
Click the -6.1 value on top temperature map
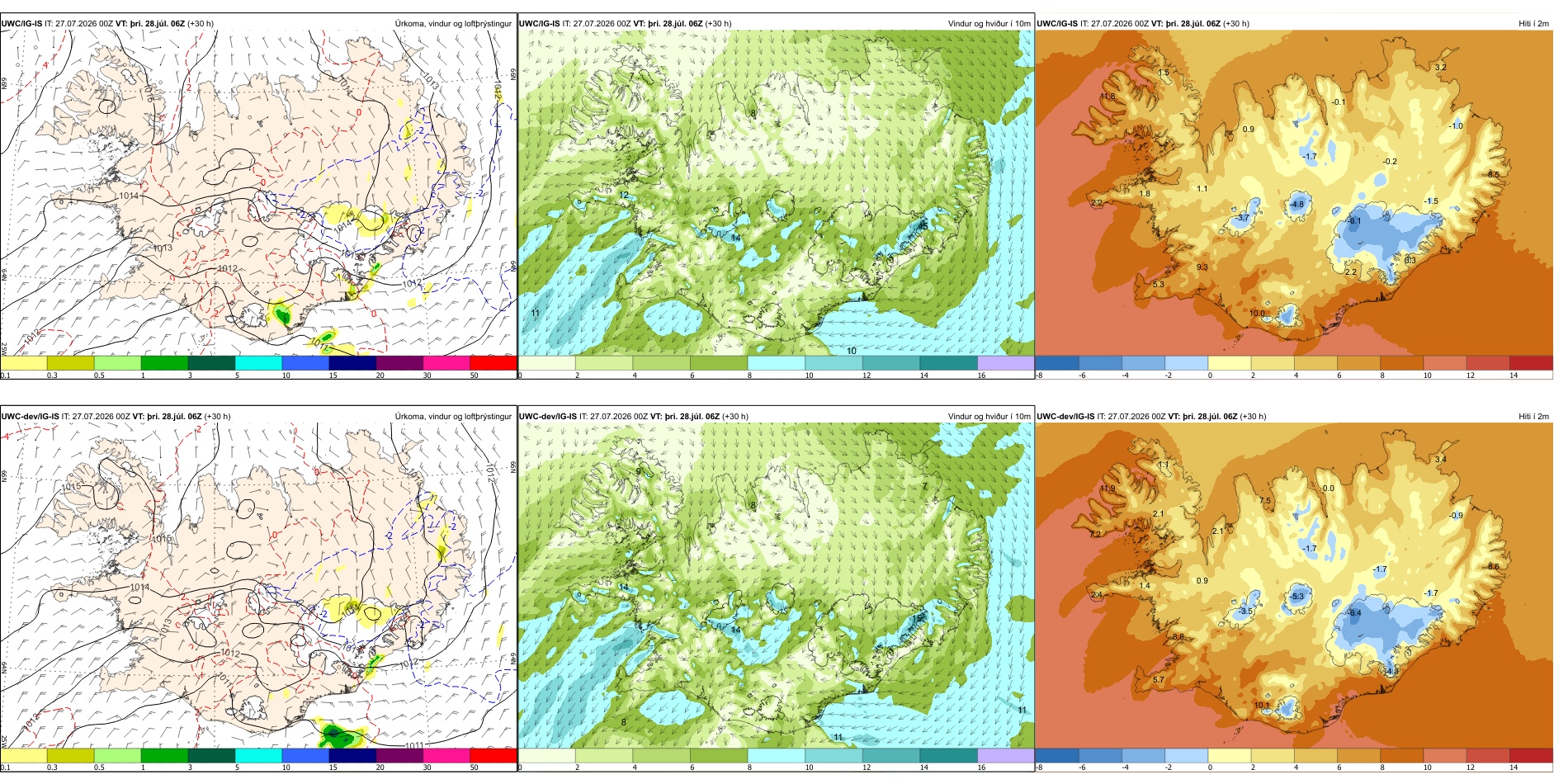[x=1354, y=221]
